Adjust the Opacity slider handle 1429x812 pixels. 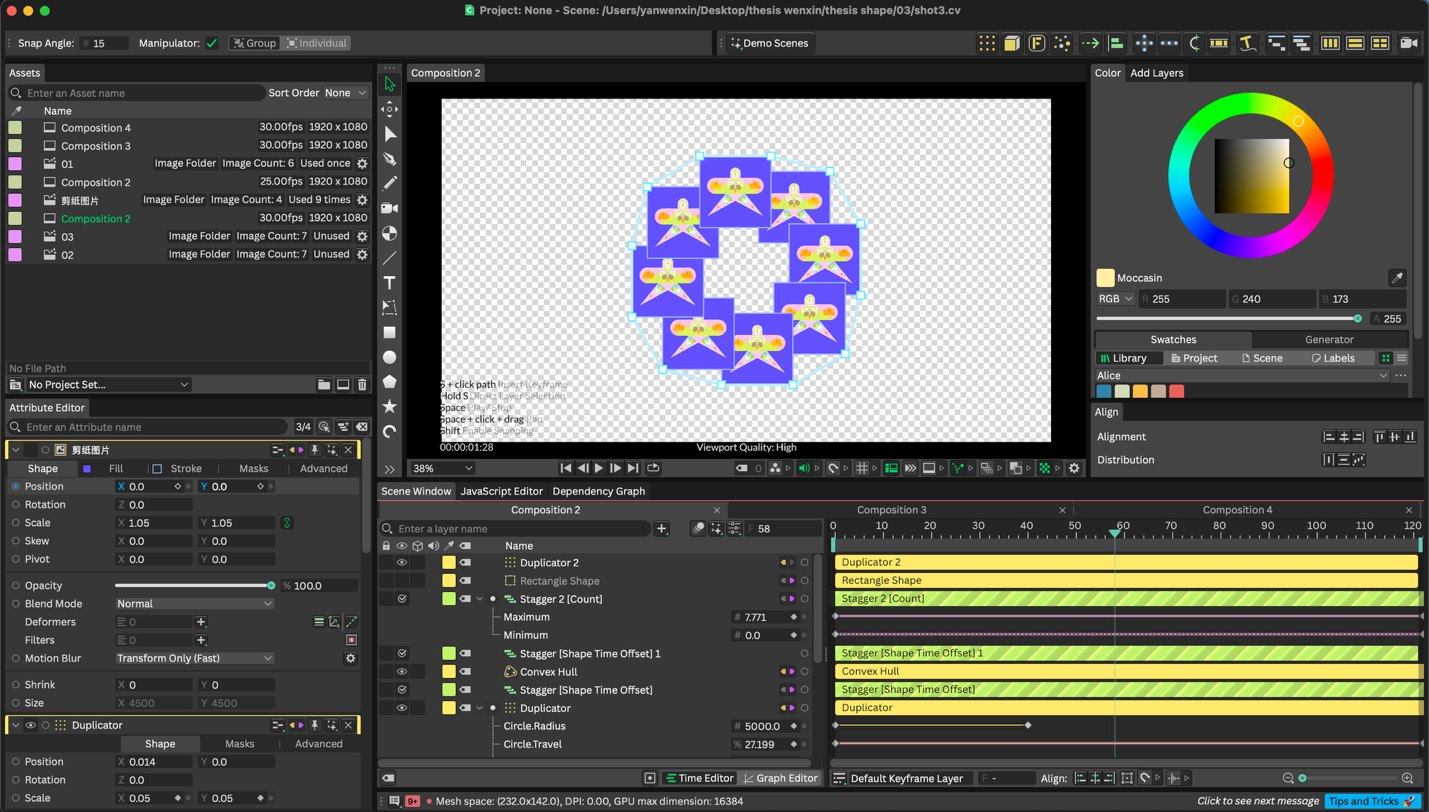click(271, 586)
